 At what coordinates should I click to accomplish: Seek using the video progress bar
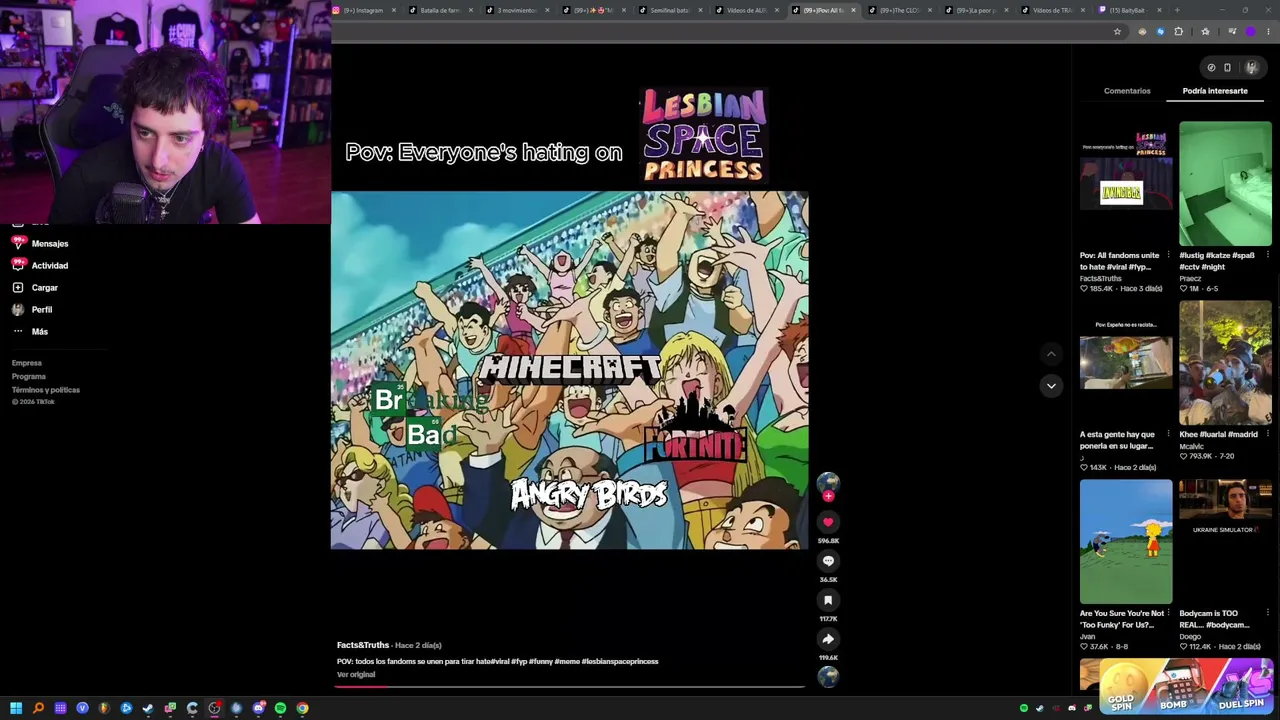570,687
